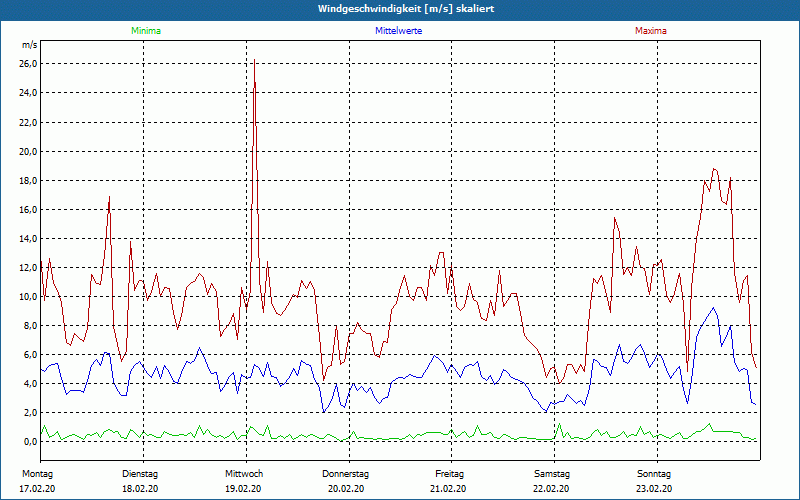
Task: Click the date 22.02.20
Action: pos(551,489)
